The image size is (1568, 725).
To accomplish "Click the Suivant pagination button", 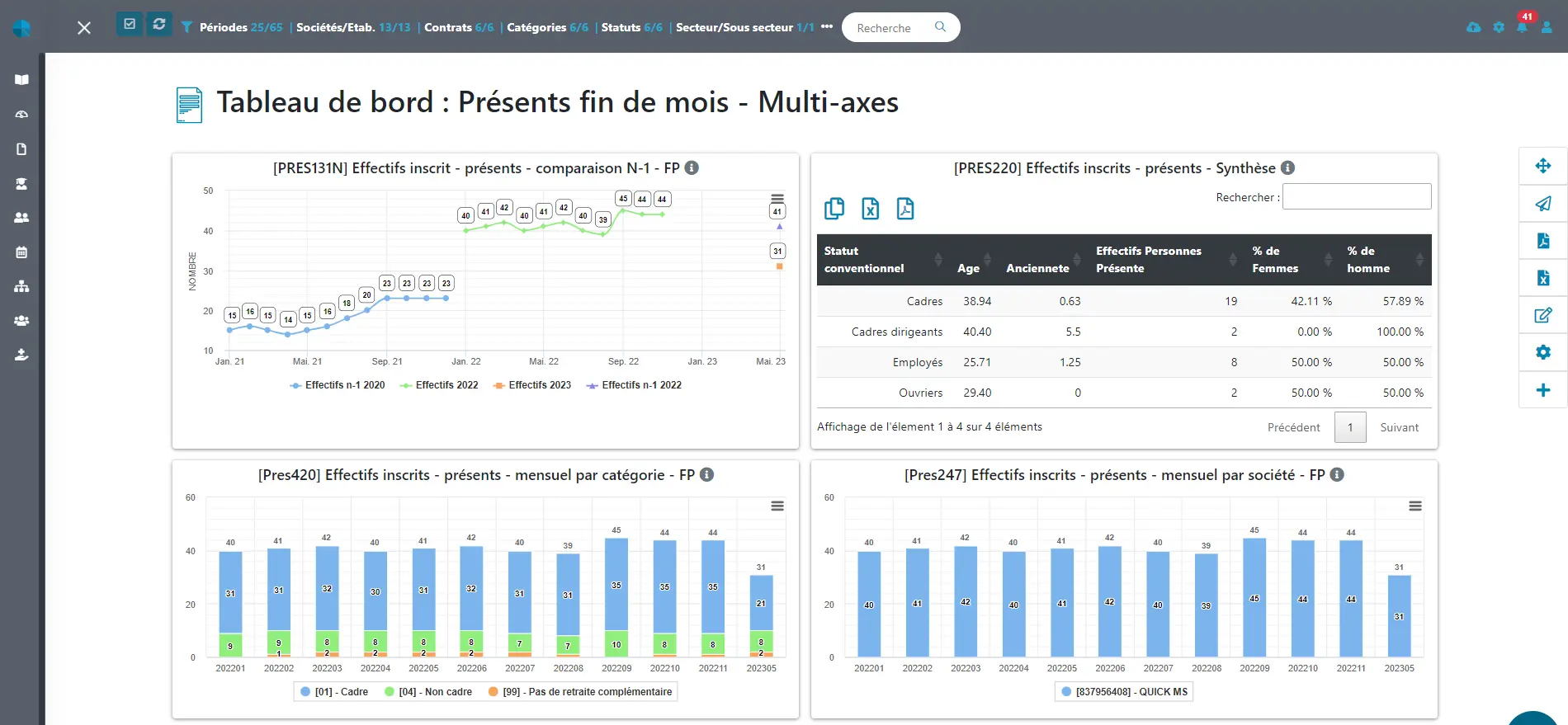I will coord(1399,427).
